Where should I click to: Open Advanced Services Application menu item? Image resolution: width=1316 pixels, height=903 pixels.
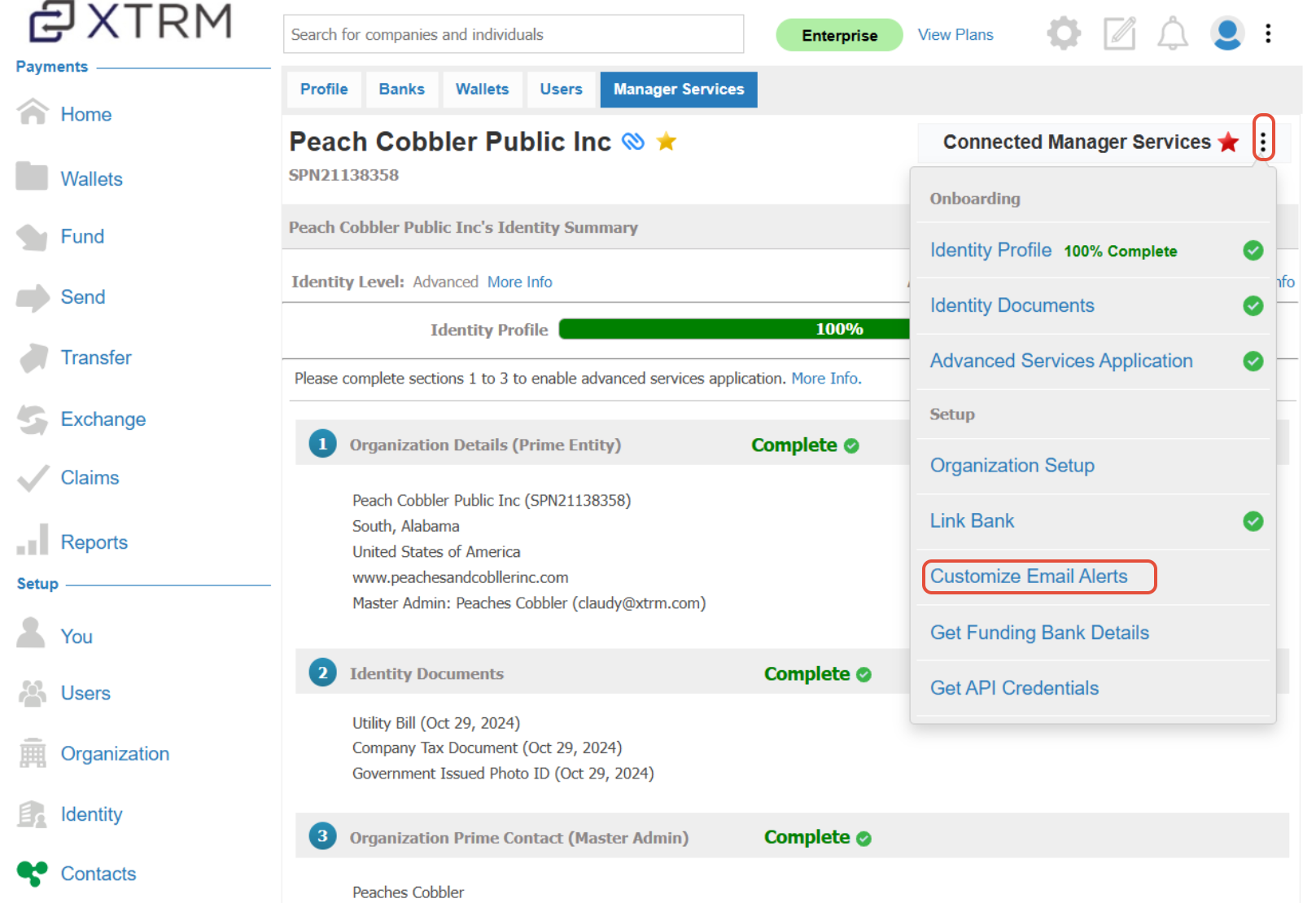coord(1061,361)
